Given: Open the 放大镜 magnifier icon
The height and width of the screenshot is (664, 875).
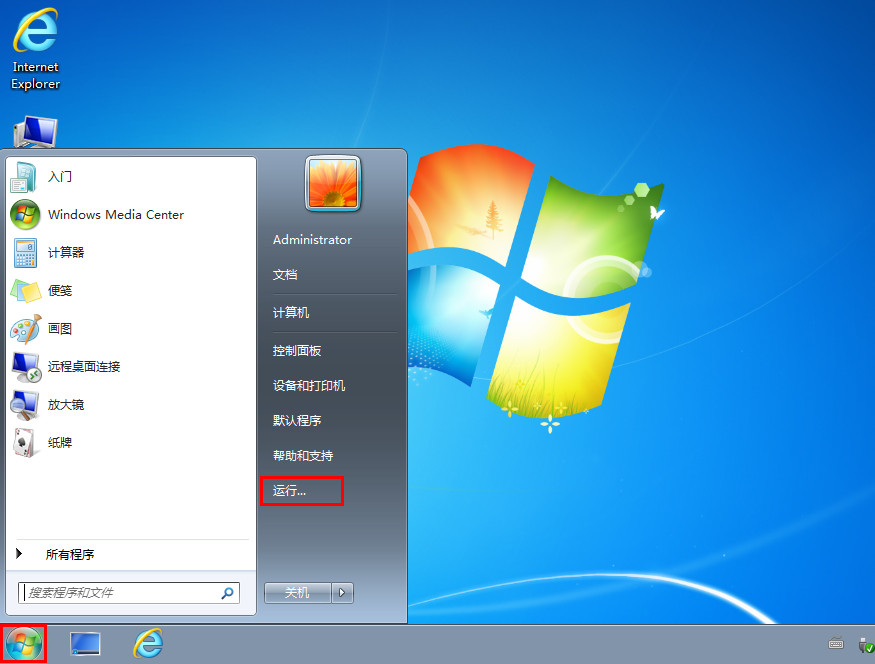Looking at the screenshot, I should pos(25,405).
